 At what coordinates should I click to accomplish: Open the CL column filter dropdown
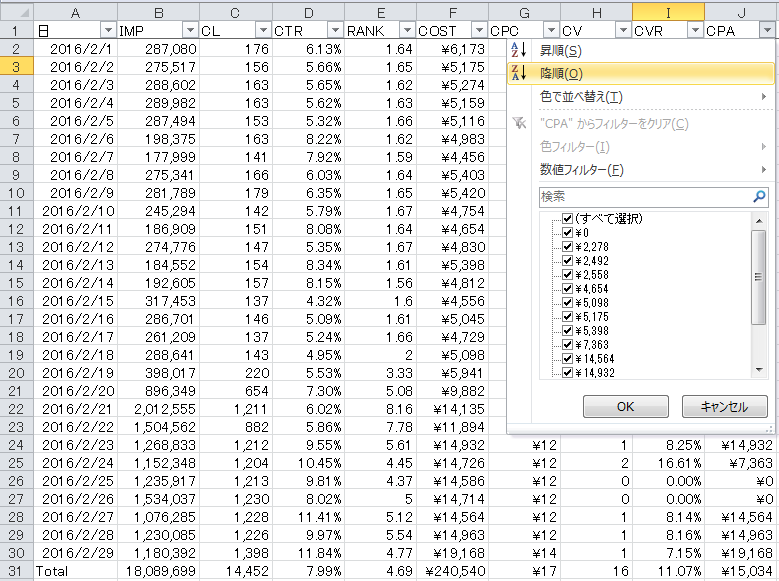[x=263, y=31]
